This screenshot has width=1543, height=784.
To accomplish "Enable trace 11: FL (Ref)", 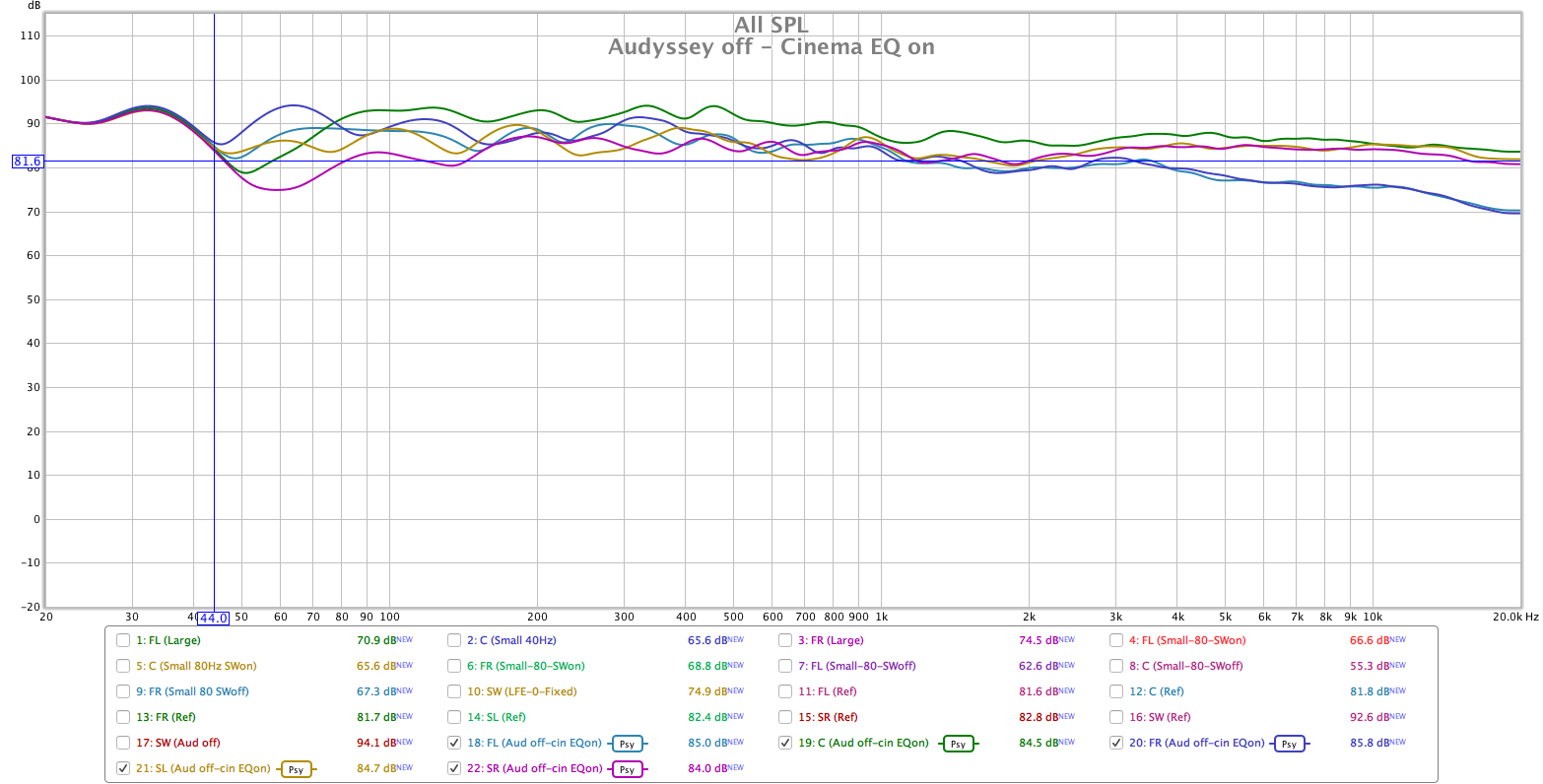I will 785,691.
